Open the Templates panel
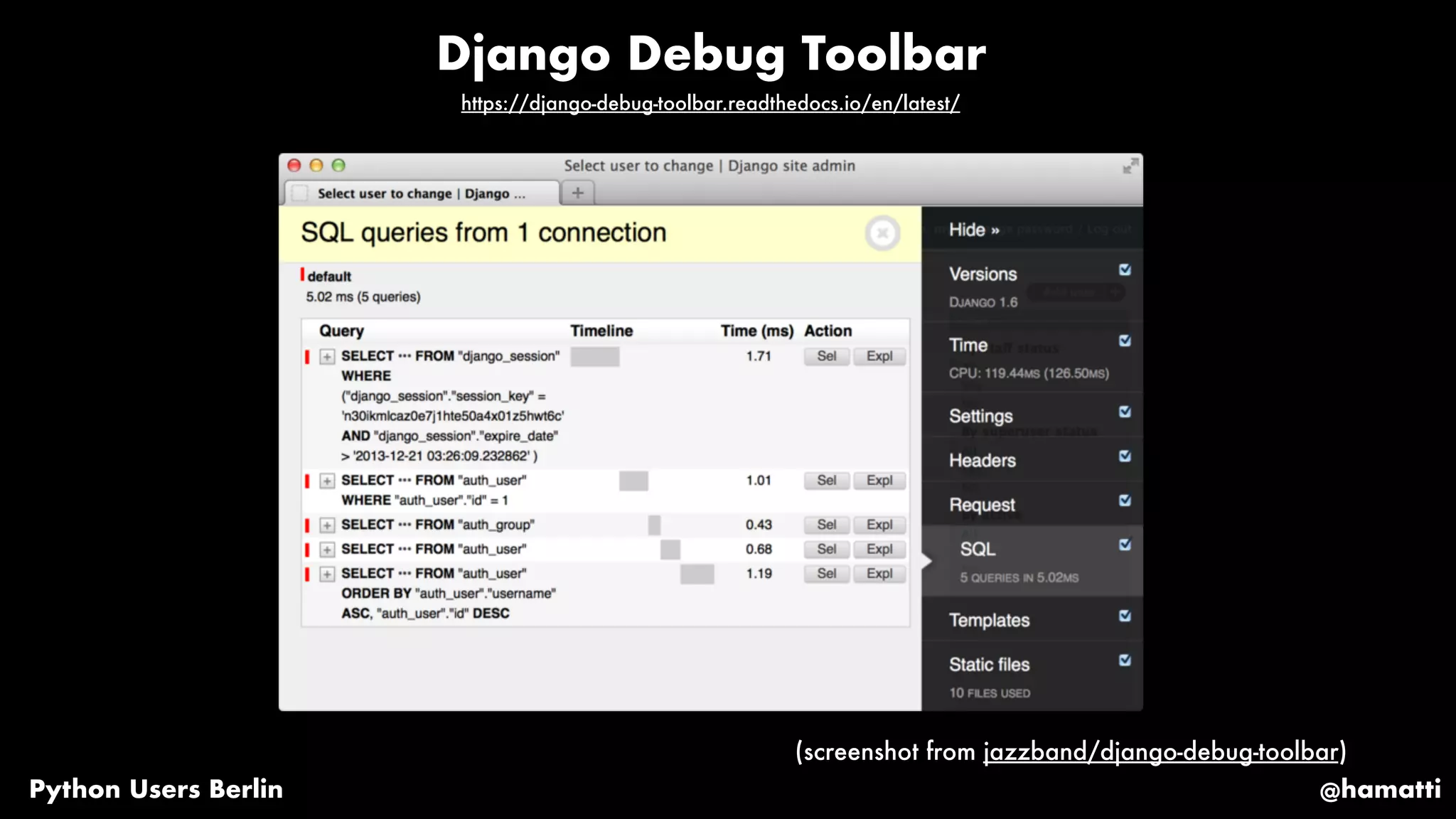Image resolution: width=1456 pixels, height=819 pixels. click(x=989, y=620)
